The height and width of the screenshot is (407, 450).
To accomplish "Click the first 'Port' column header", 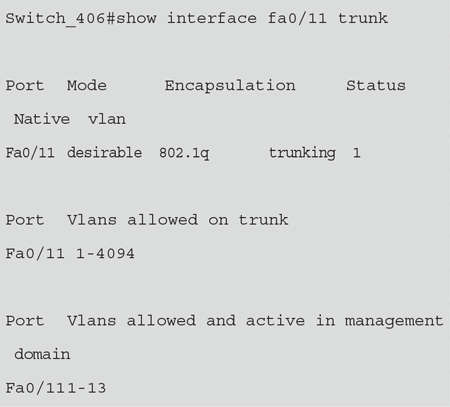I will 25,85.
